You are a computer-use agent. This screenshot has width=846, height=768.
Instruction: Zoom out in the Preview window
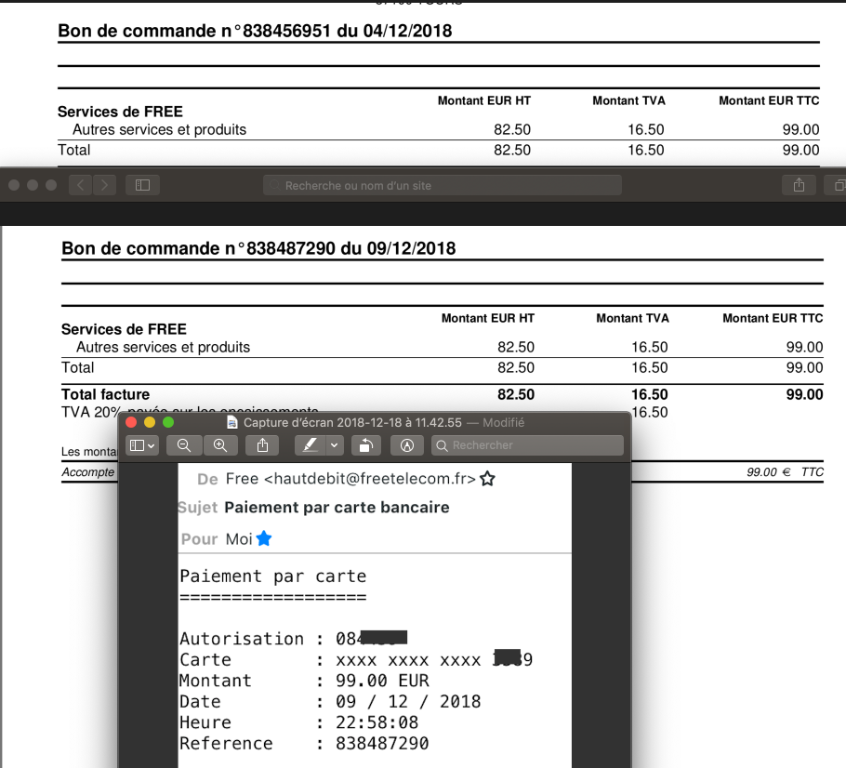(x=184, y=445)
